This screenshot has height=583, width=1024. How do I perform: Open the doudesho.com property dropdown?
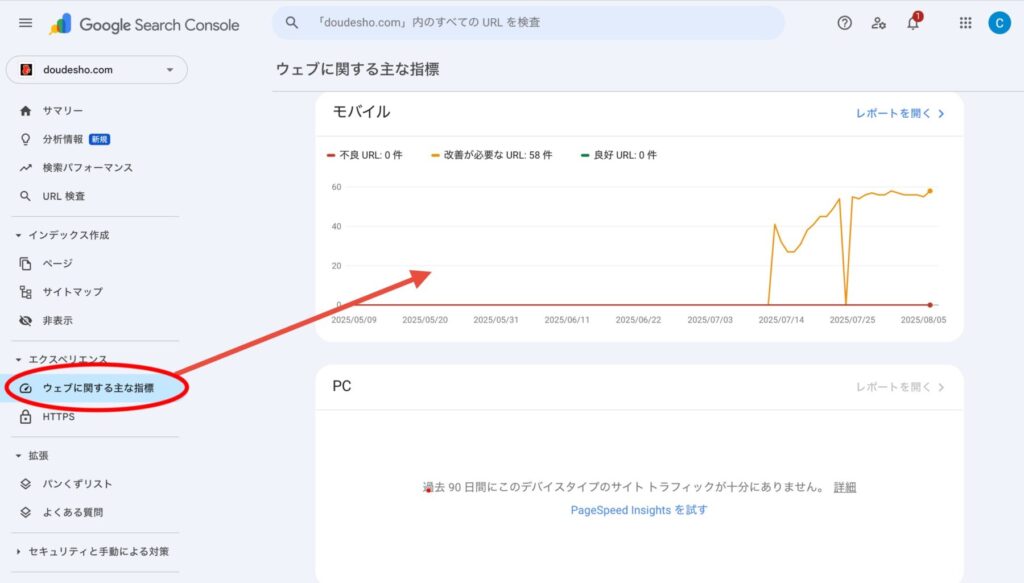pyautogui.click(x=97, y=70)
